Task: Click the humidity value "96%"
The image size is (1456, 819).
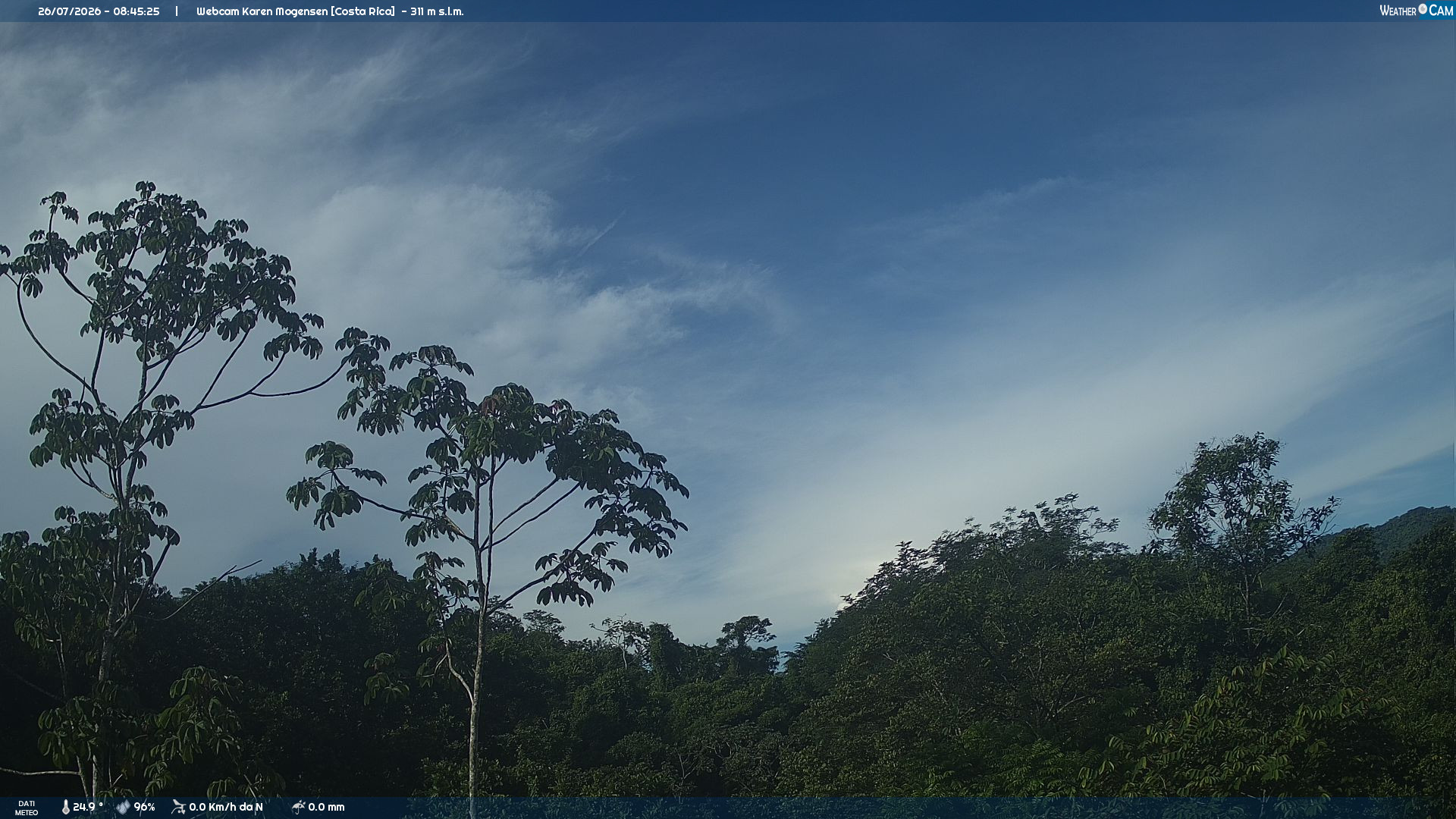Action: [x=144, y=807]
